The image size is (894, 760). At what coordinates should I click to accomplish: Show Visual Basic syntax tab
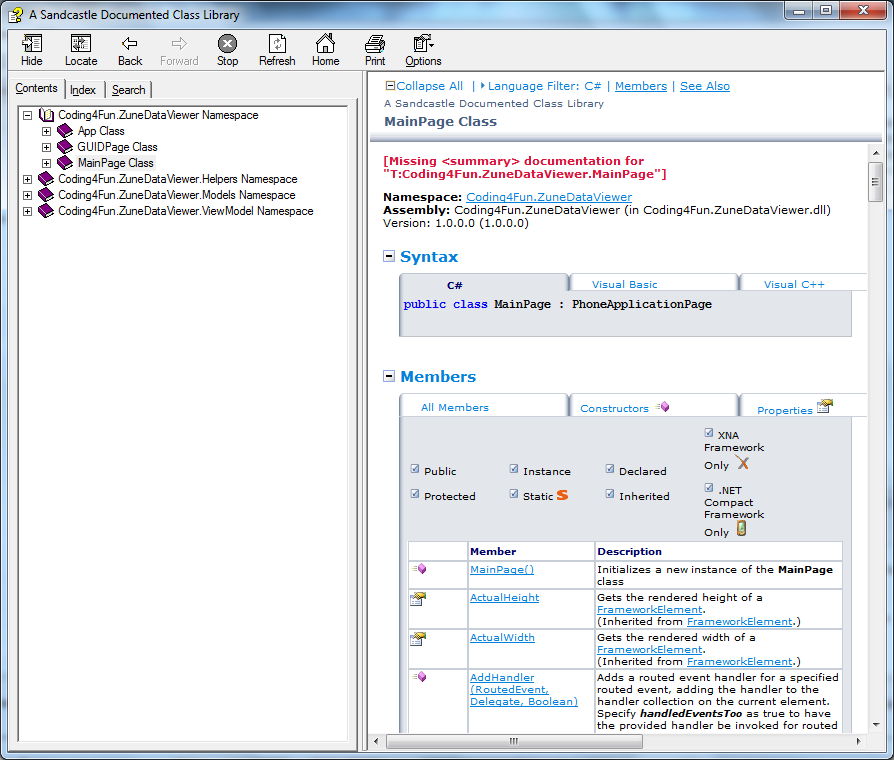click(624, 285)
